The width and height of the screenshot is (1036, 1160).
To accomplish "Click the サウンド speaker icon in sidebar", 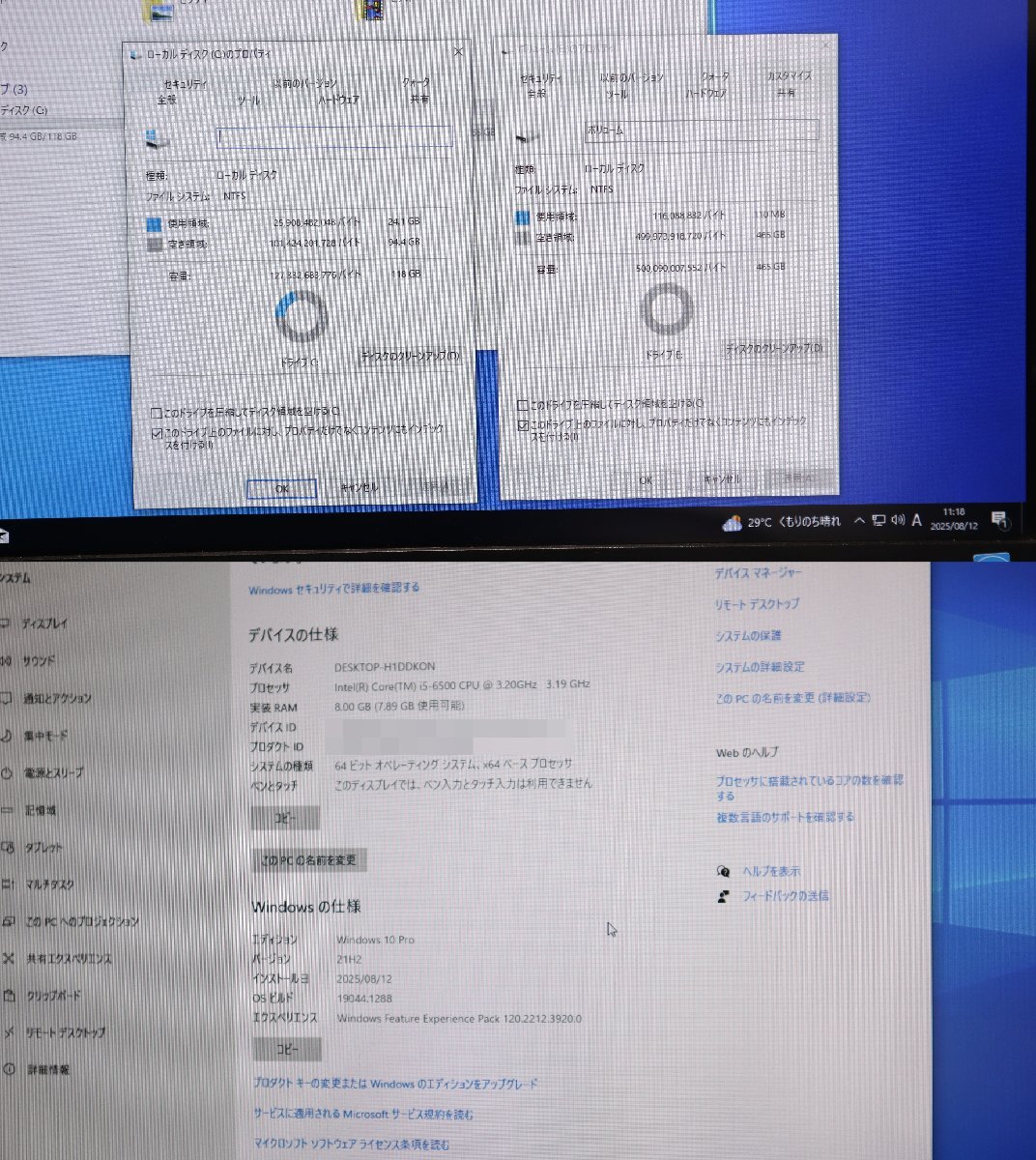I will pos(8,662).
